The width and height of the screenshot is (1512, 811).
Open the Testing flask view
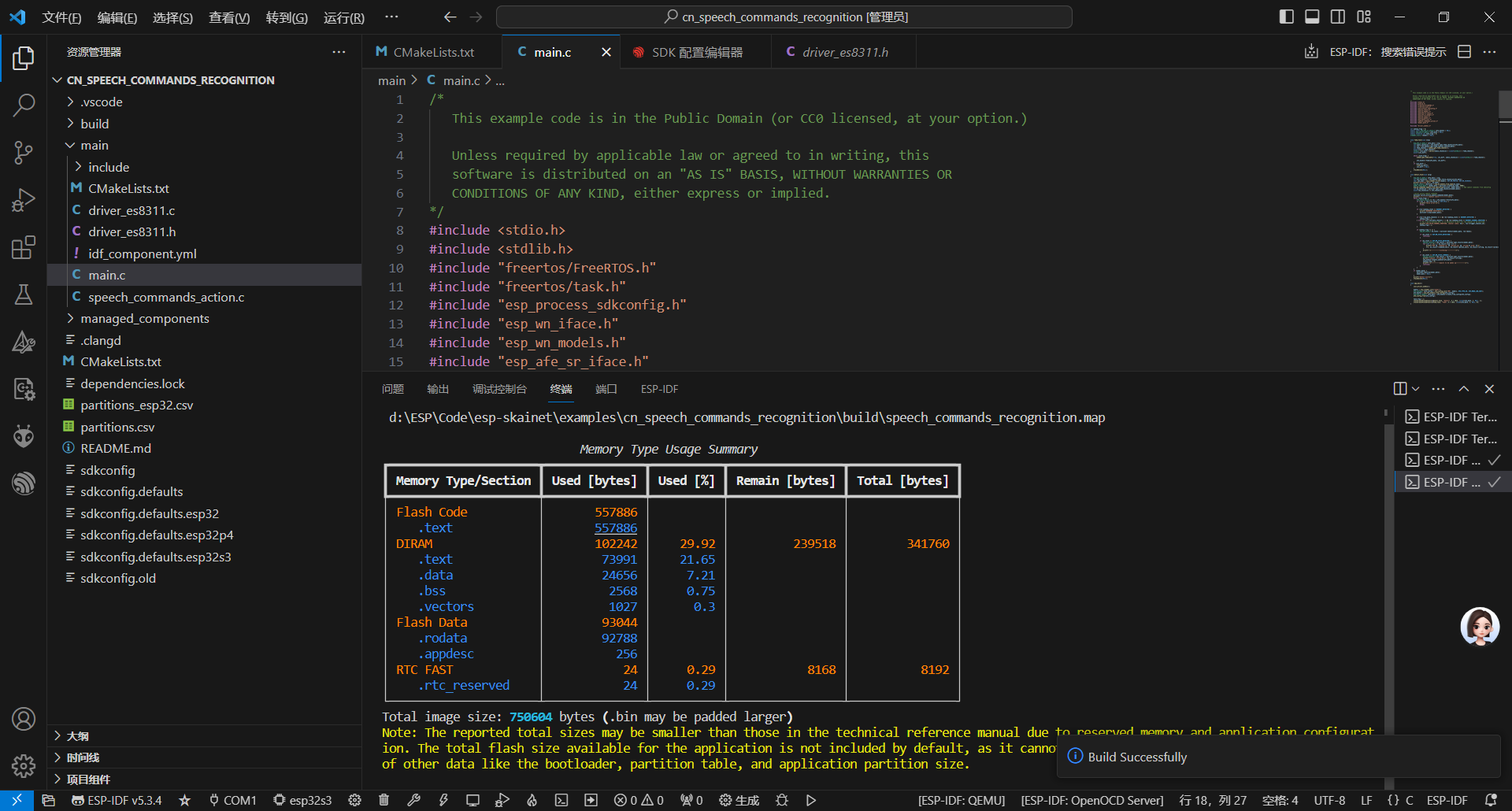24,295
